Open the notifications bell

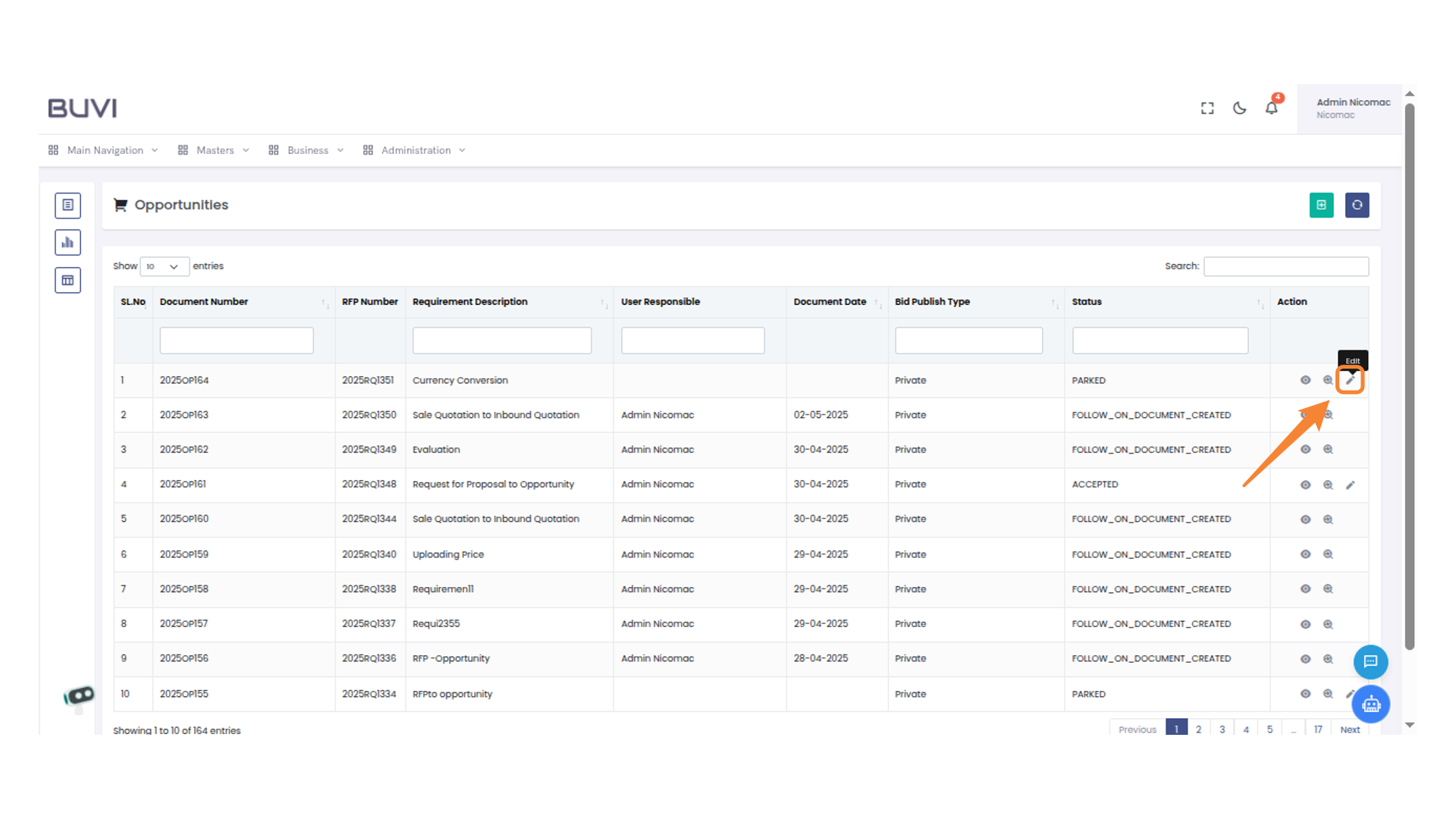click(x=1272, y=108)
